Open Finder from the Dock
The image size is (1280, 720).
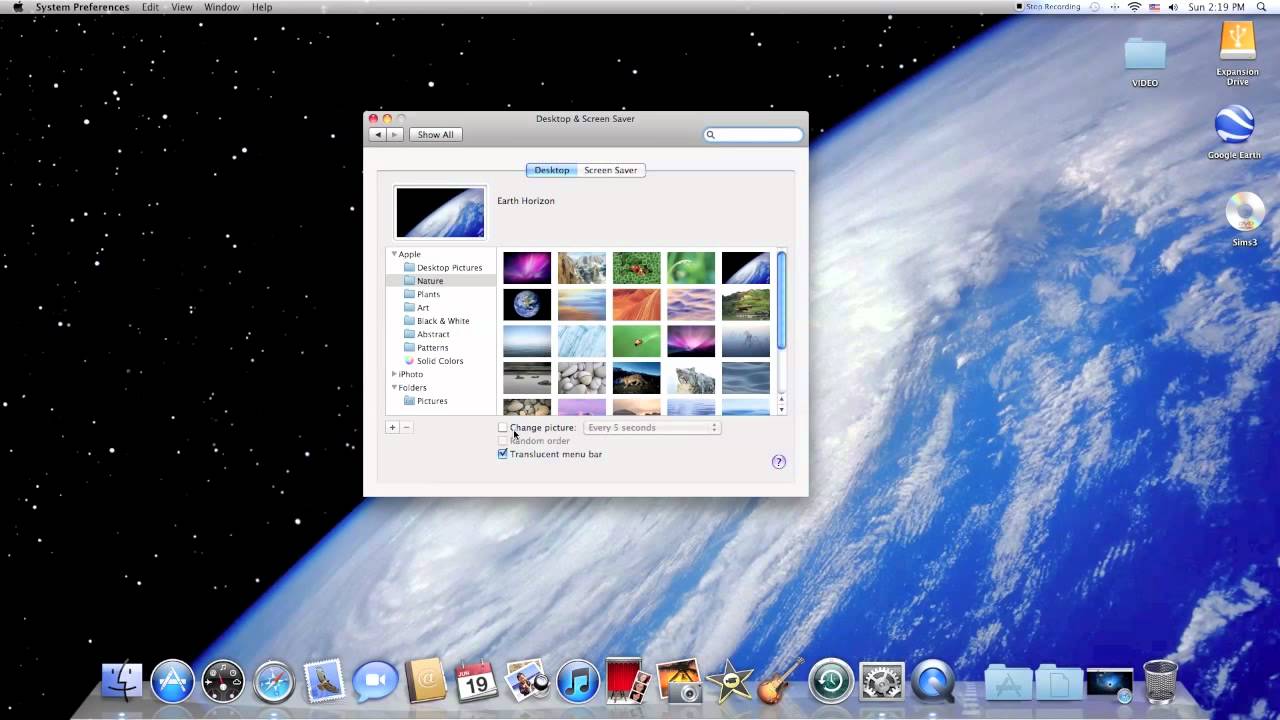(x=122, y=681)
